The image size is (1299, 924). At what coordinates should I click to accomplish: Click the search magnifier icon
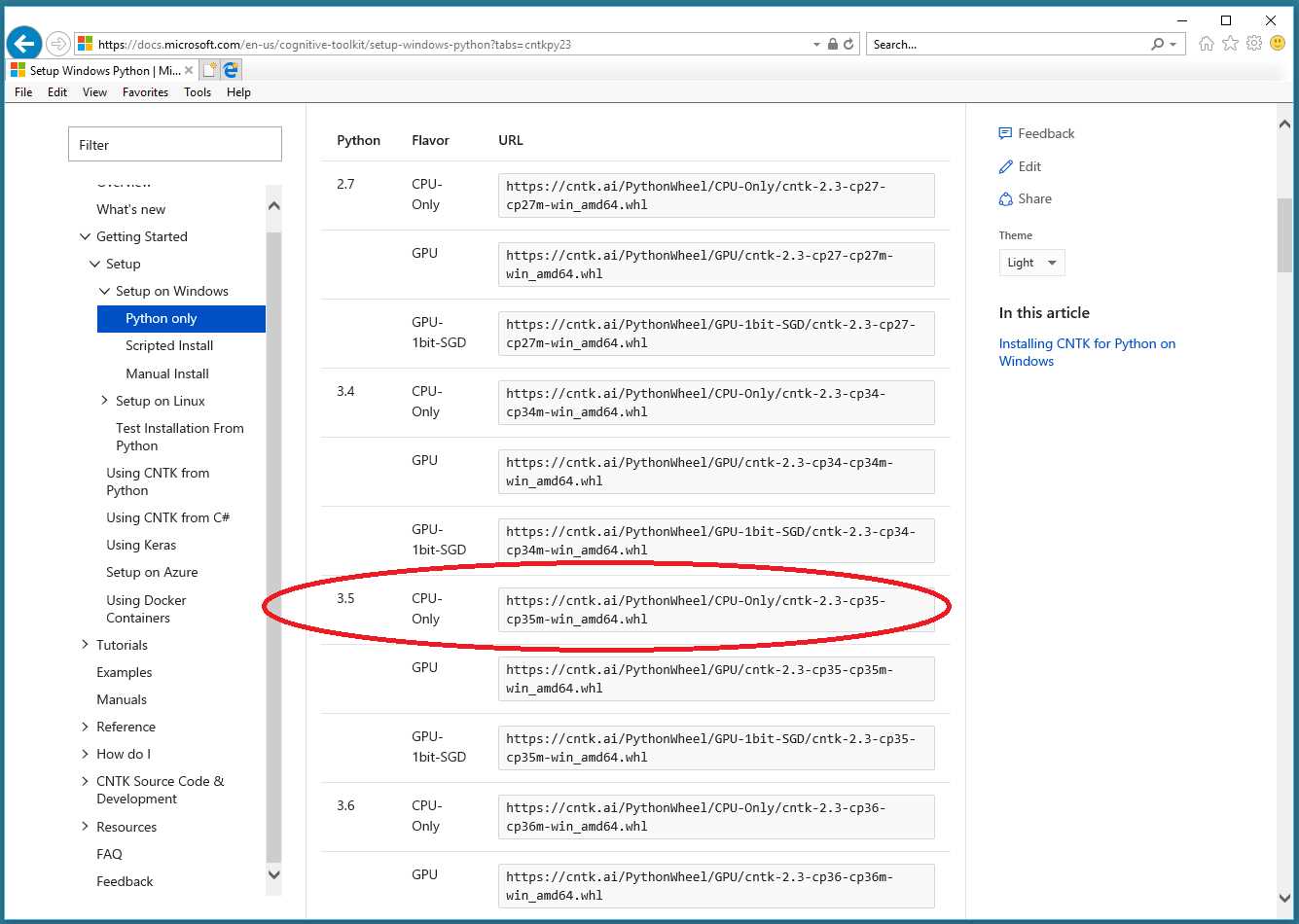coord(1157,45)
